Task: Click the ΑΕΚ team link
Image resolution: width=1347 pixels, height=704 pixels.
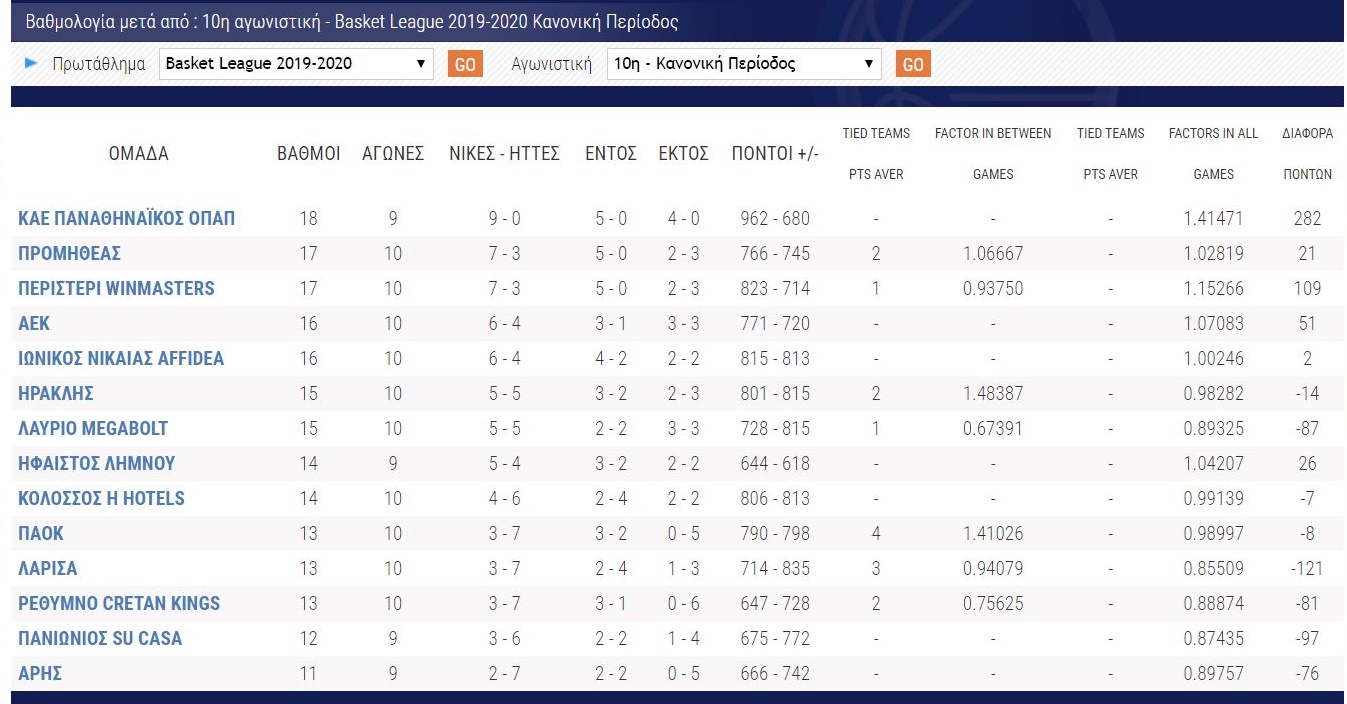Action: (x=34, y=323)
